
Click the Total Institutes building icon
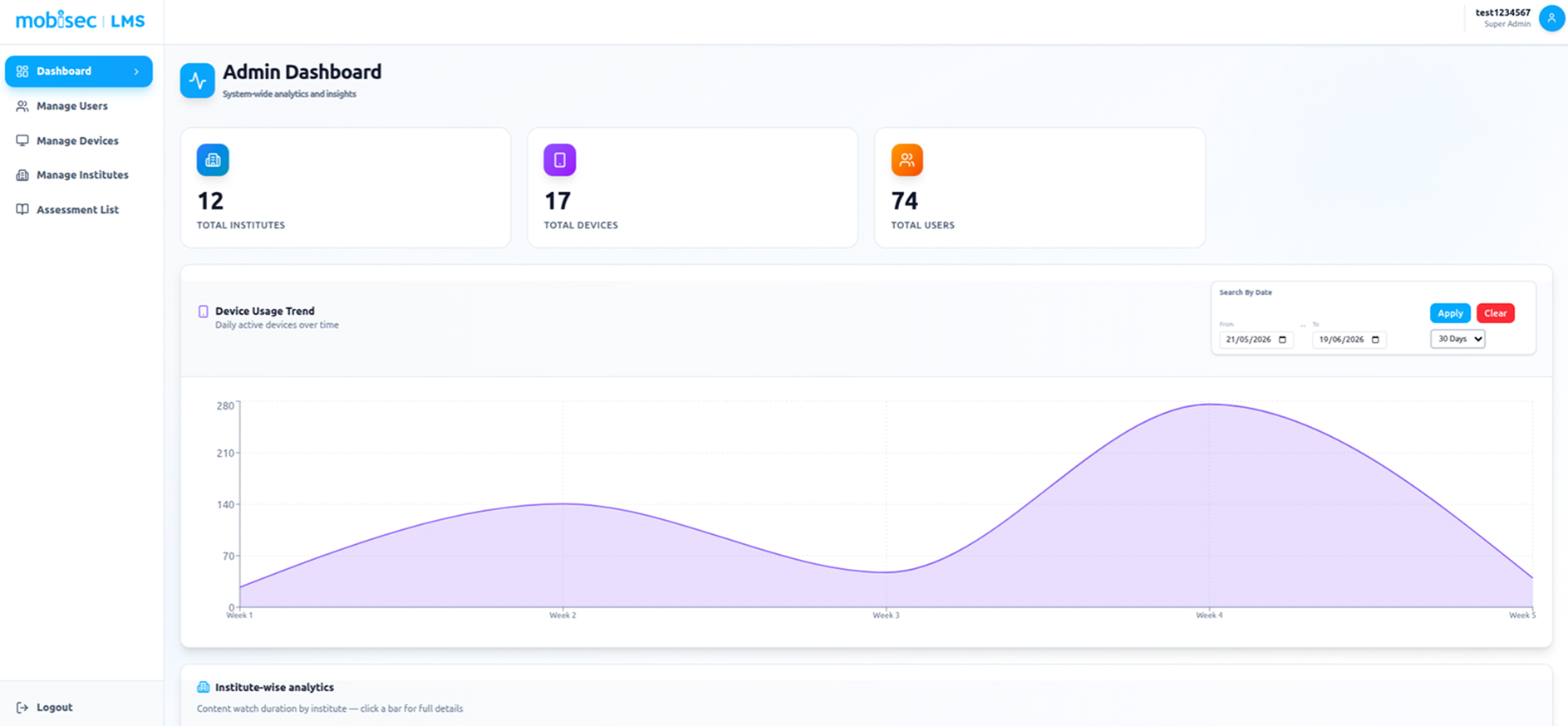[213, 159]
